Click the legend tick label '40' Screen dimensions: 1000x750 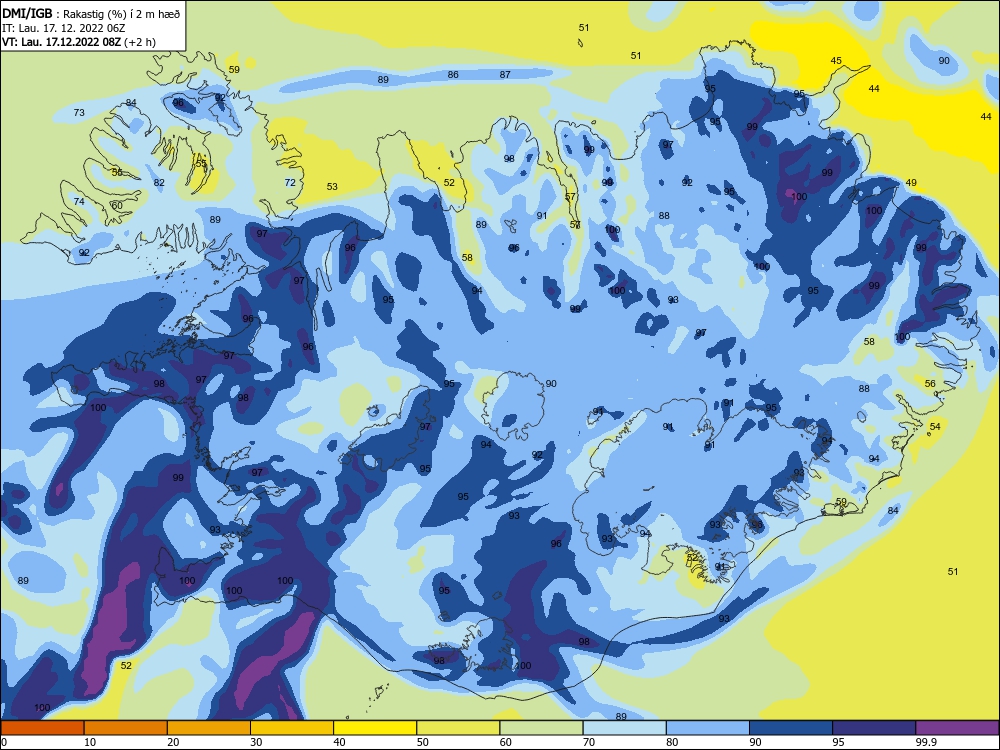tap(339, 742)
